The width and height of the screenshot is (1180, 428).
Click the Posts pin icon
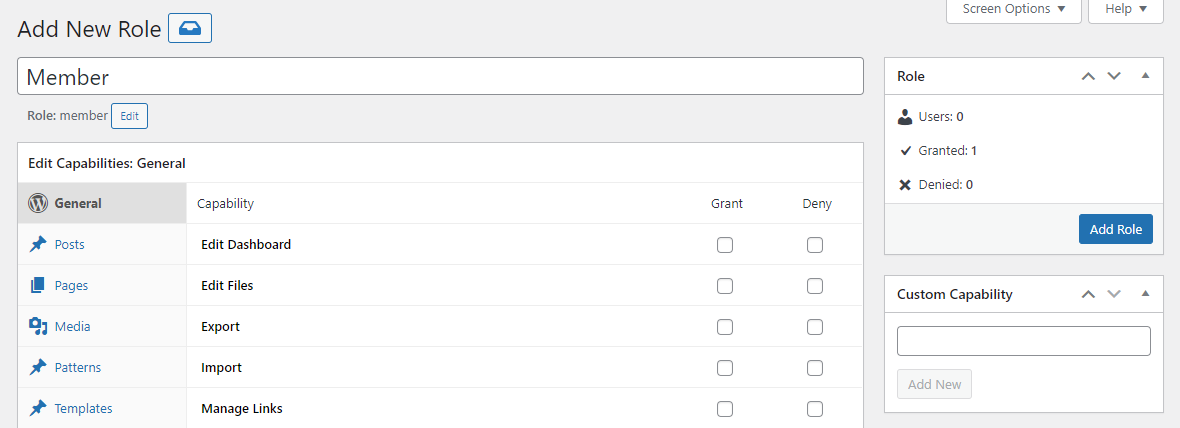pos(38,244)
